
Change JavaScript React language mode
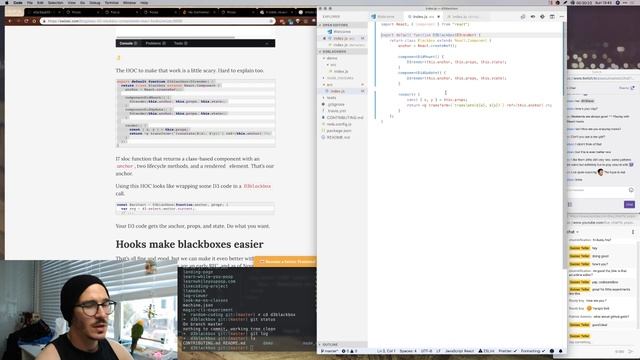click(x=459, y=351)
